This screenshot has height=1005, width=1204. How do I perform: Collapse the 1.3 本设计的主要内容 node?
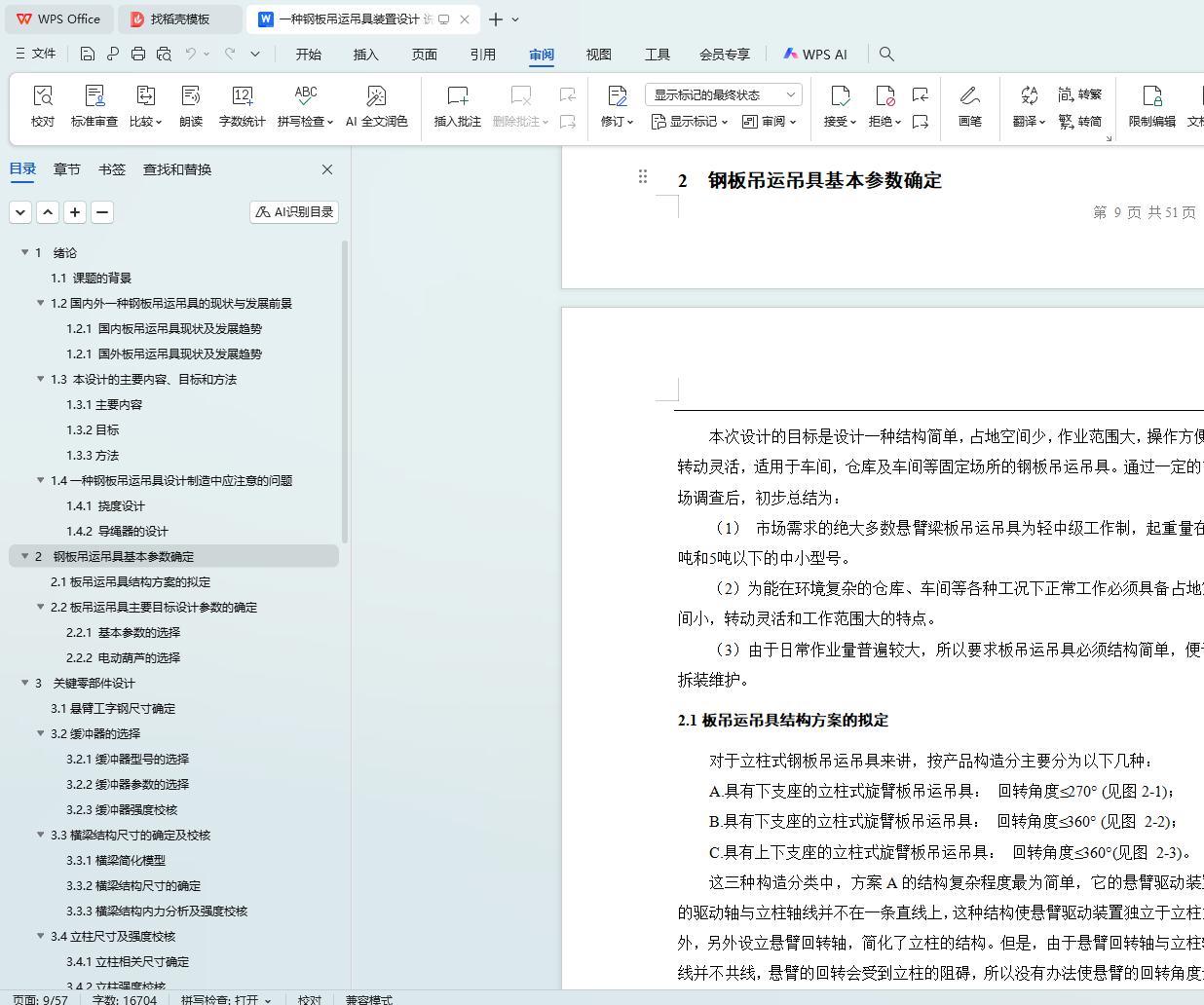point(41,379)
